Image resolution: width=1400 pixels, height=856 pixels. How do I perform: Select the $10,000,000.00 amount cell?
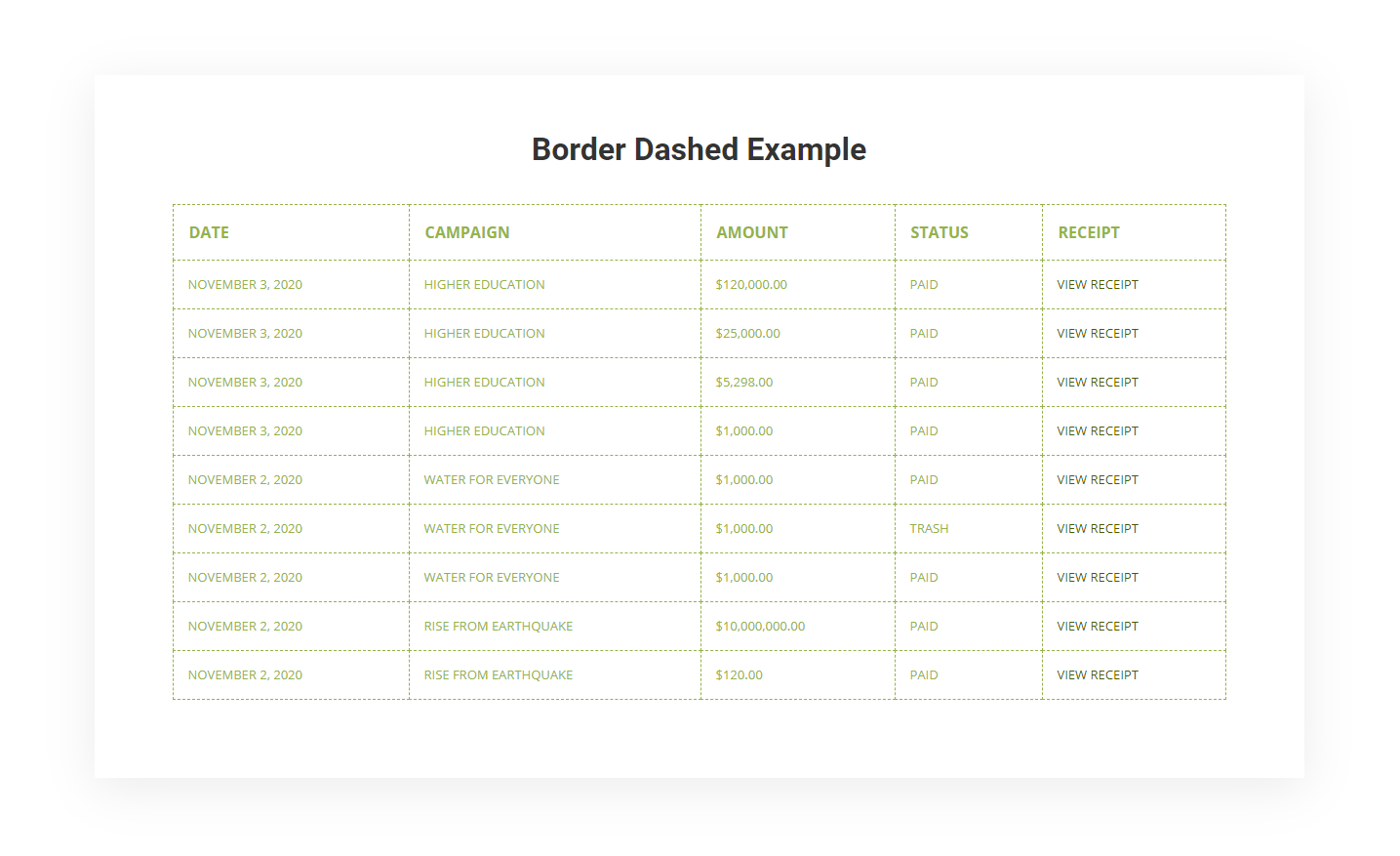pyautogui.click(x=760, y=627)
